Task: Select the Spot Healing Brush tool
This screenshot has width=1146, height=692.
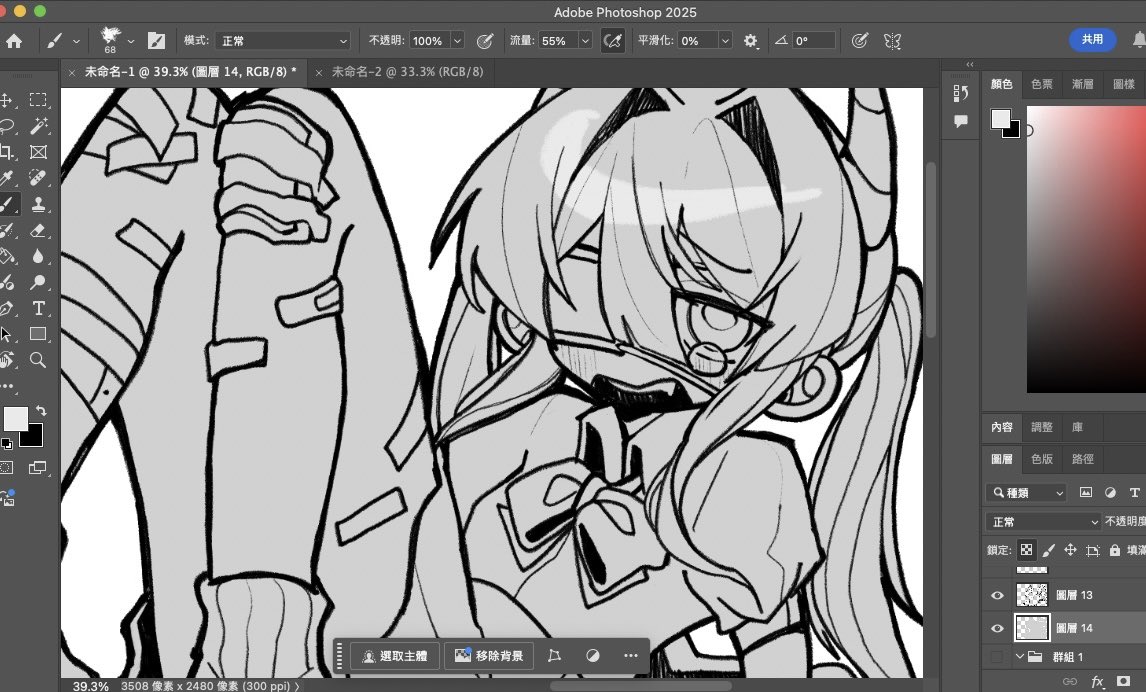Action: (38, 178)
